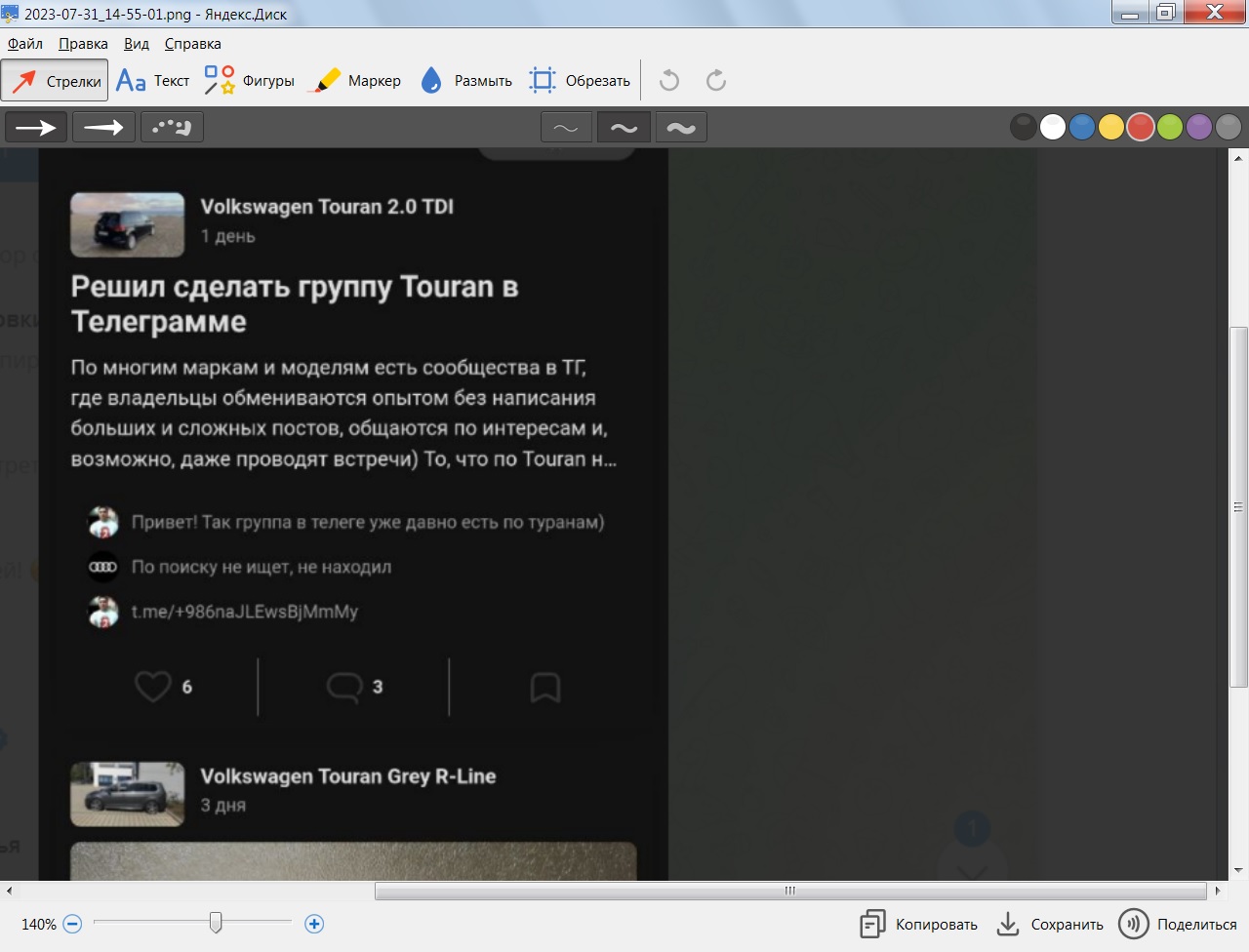Pick the purple color swatch
1249x952 pixels.
pyautogui.click(x=1199, y=127)
